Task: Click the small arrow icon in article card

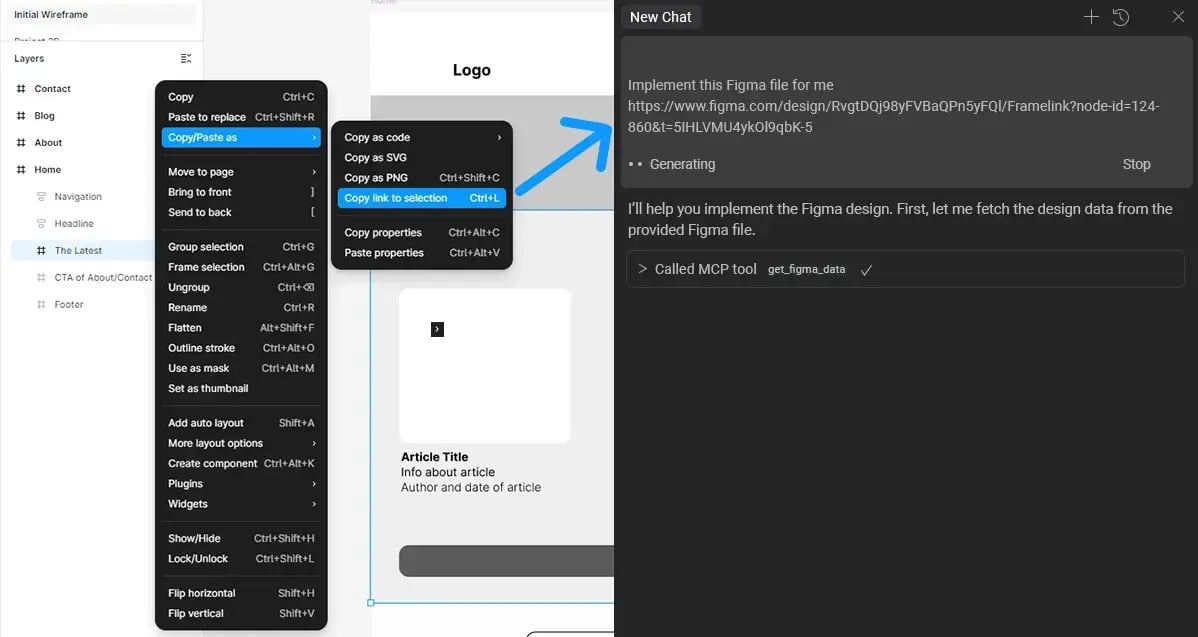Action: click(437, 329)
